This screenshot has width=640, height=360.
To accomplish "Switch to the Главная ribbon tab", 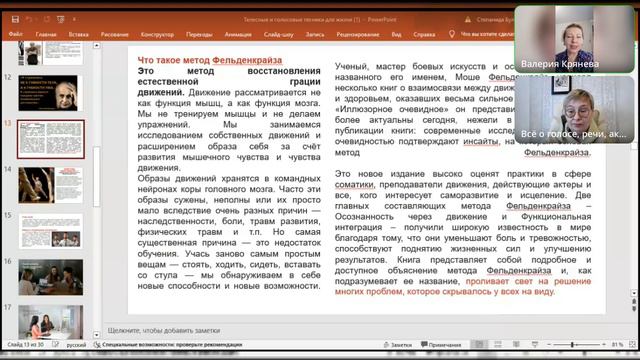I will pos(46,34).
